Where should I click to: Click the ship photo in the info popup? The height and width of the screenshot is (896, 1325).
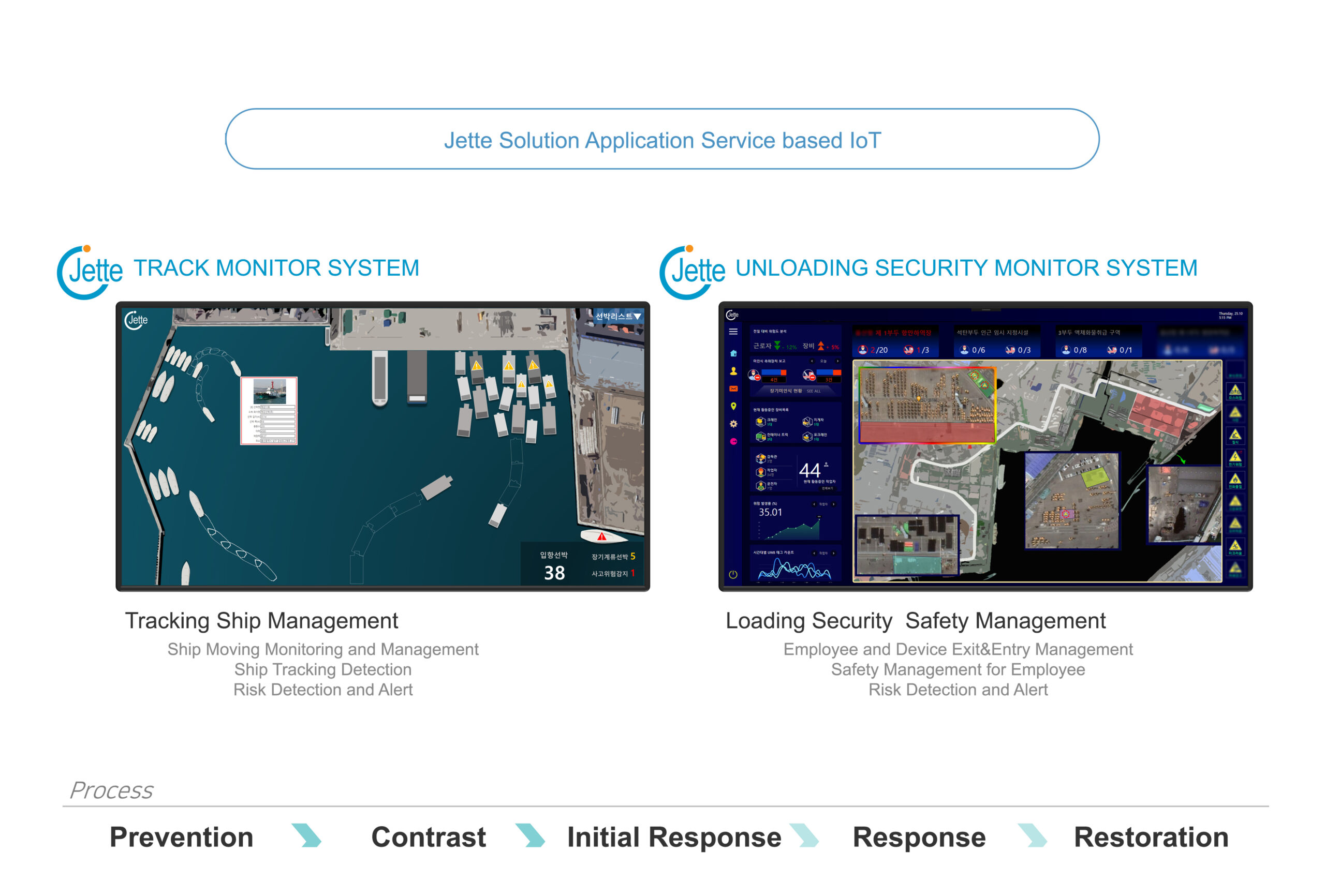click(x=270, y=392)
